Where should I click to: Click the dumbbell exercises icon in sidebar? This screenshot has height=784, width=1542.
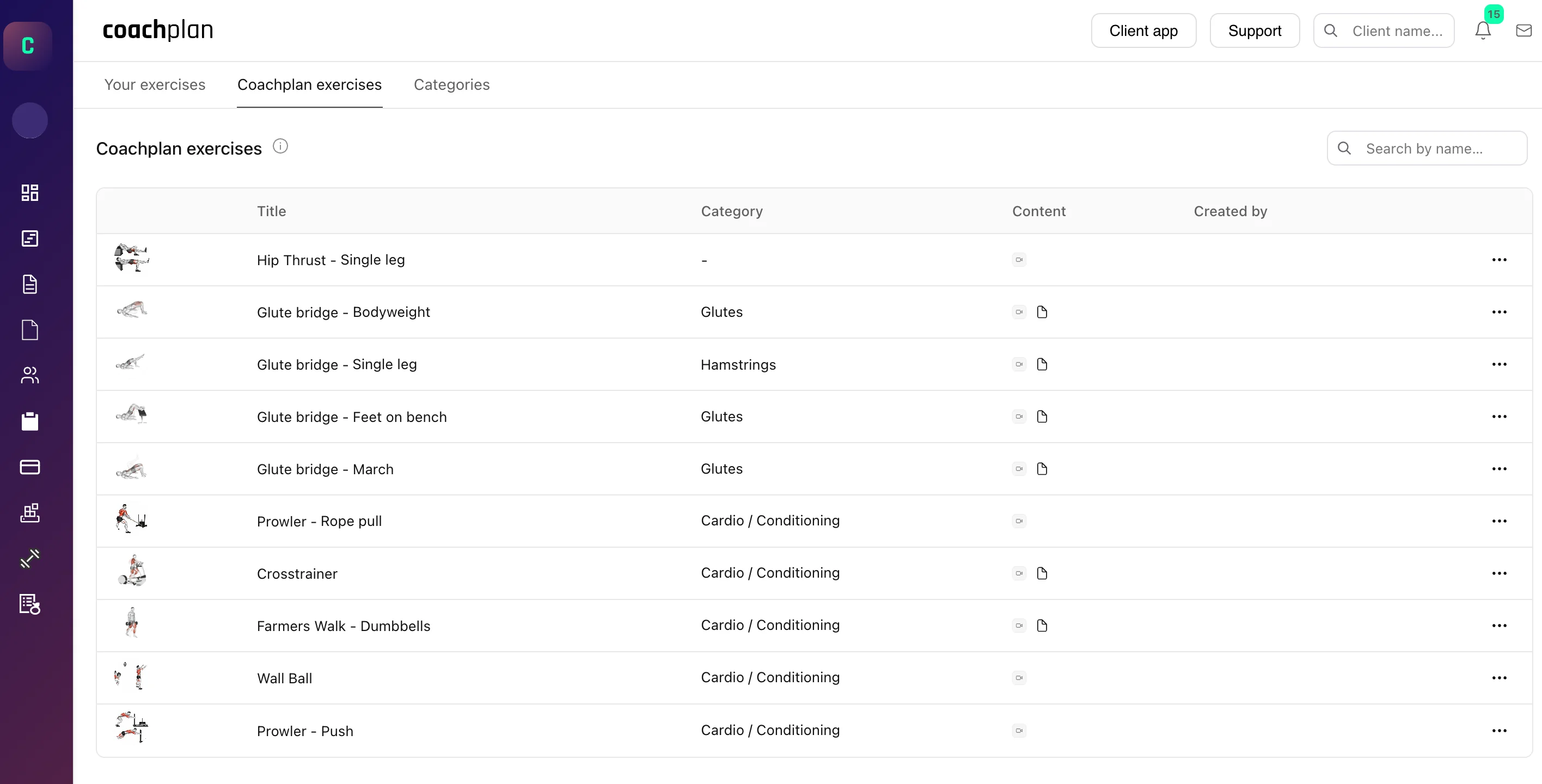pos(29,559)
